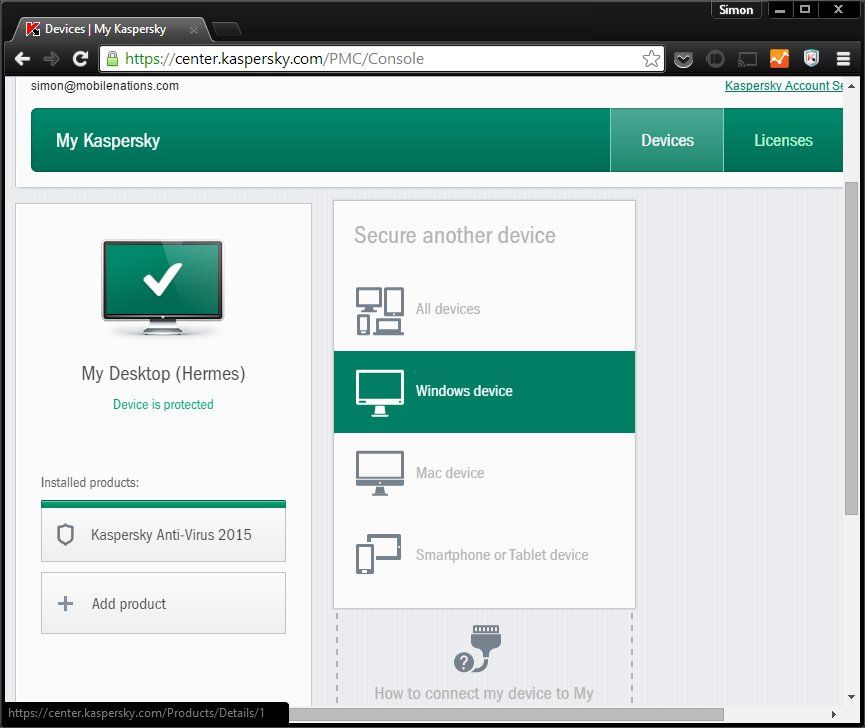Open a new browser tab
Screen dimensions: 865x728
pyautogui.click(x=227, y=29)
